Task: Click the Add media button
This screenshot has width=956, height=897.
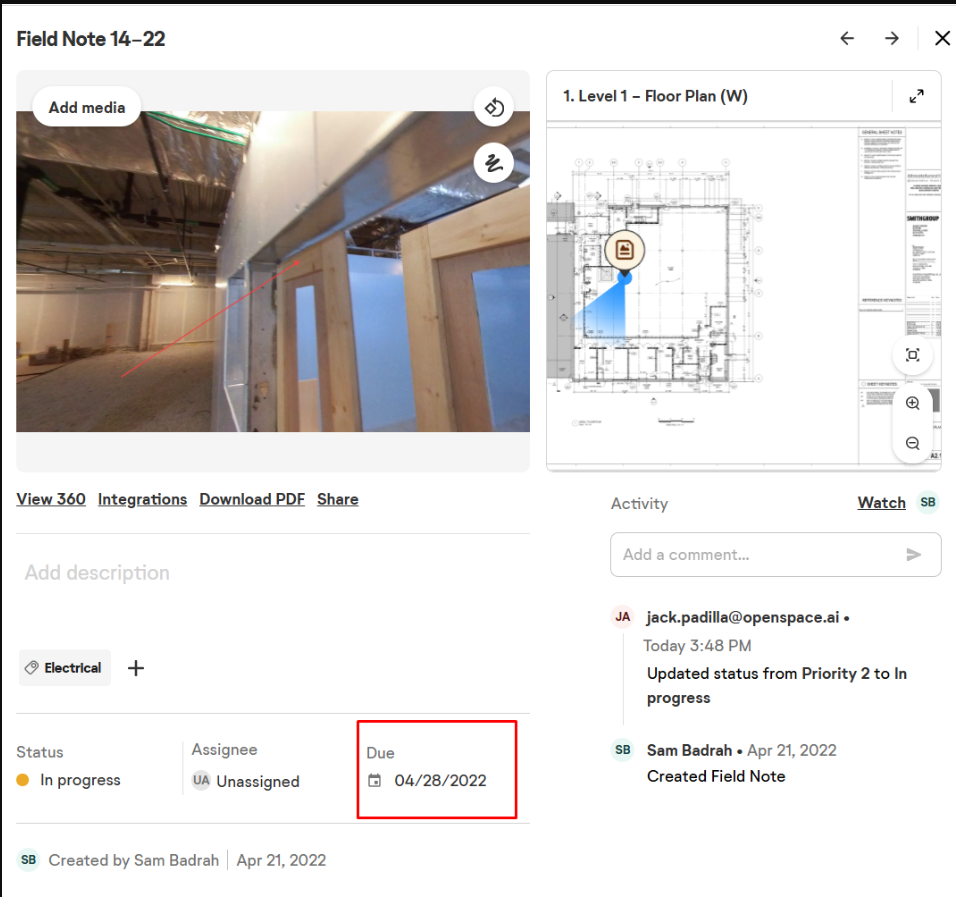Action: (87, 107)
